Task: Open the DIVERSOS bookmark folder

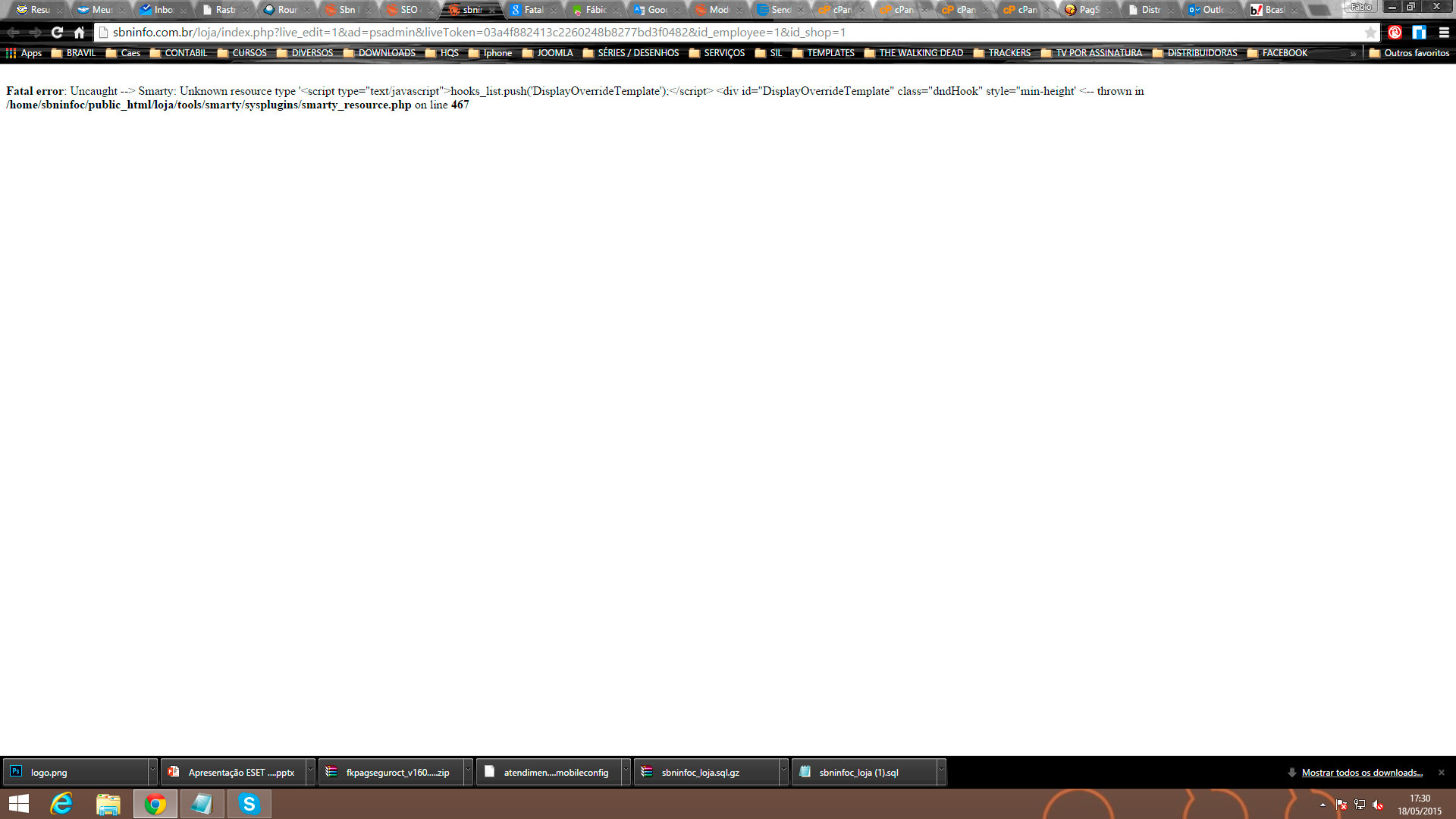Action: click(305, 53)
